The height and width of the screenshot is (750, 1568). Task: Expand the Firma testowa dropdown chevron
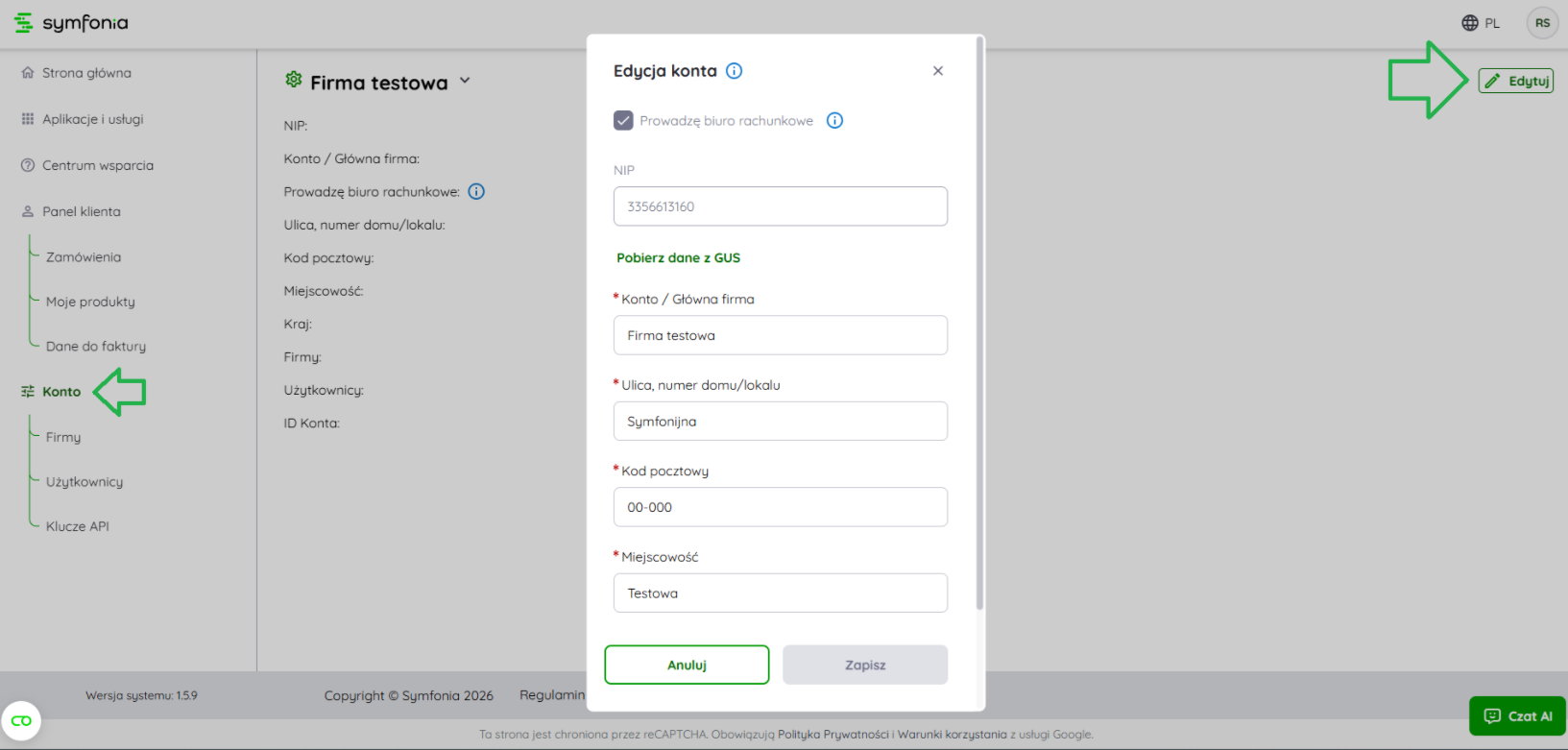click(465, 82)
